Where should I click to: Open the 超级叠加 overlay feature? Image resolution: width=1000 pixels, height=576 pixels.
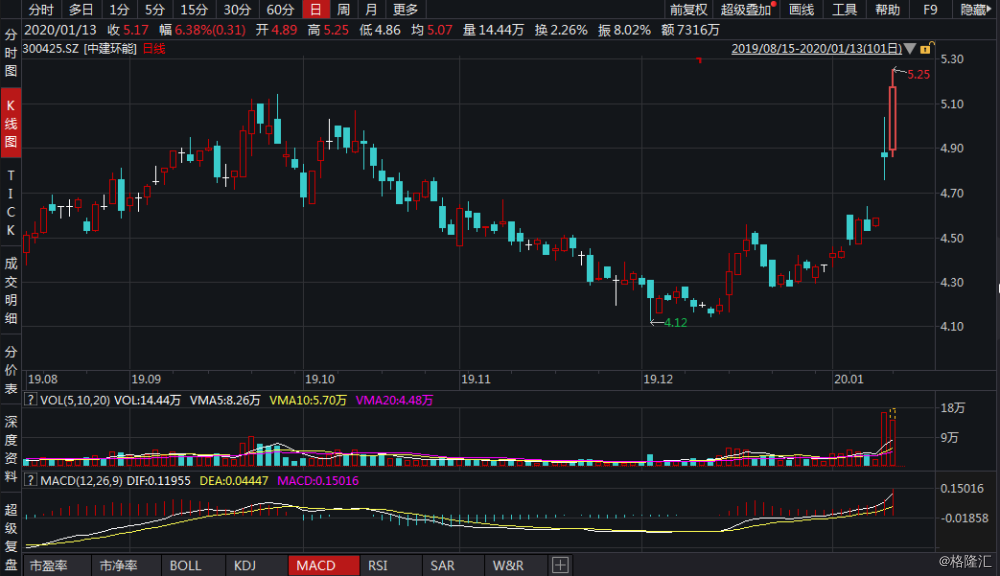tap(746, 9)
